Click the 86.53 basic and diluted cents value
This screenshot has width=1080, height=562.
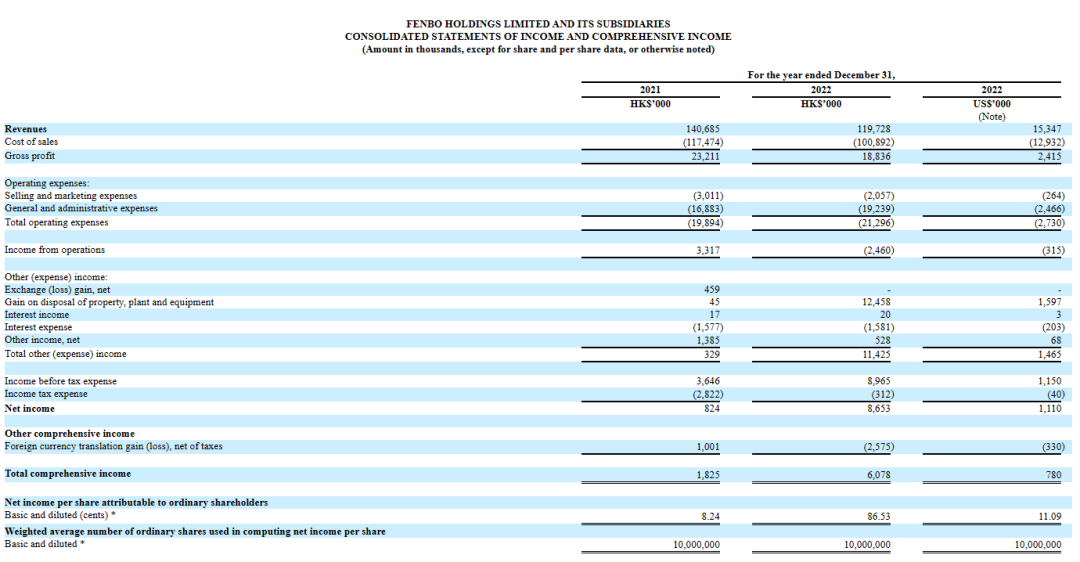click(879, 517)
